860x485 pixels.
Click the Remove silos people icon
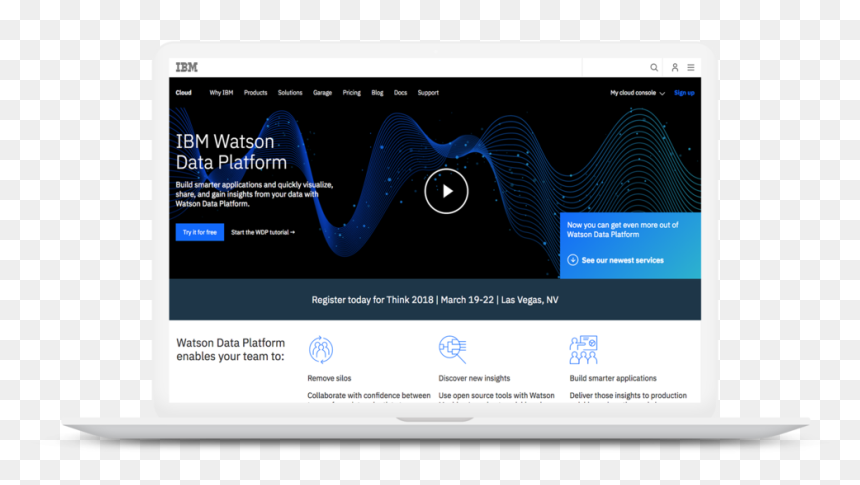pos(321,349)
